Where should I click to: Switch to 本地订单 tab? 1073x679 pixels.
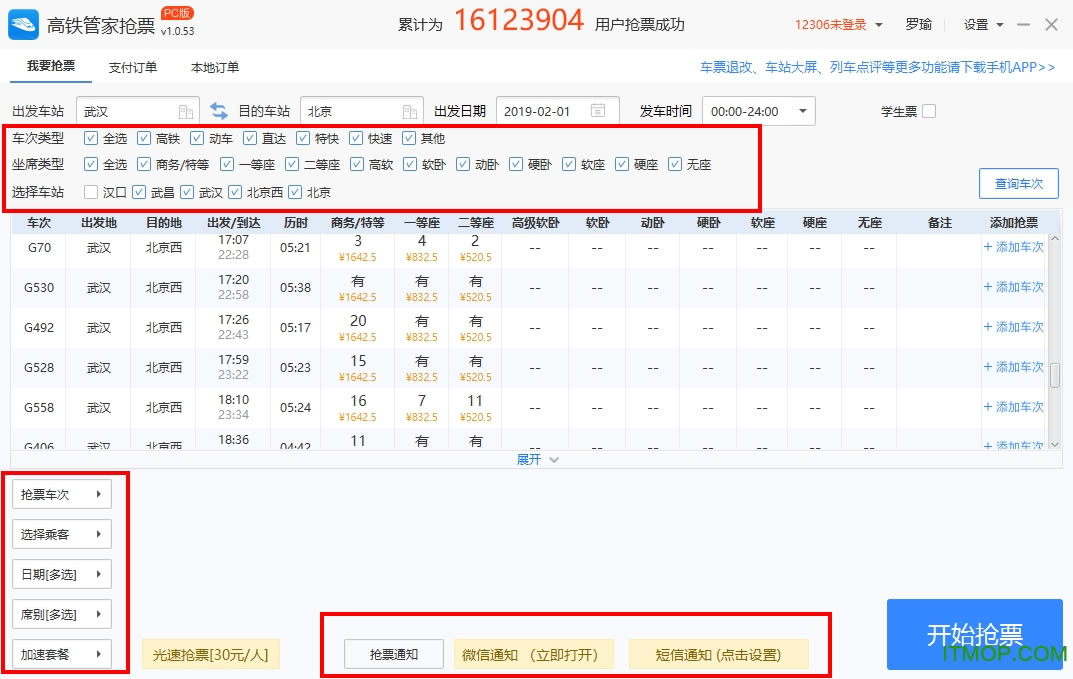215,67
